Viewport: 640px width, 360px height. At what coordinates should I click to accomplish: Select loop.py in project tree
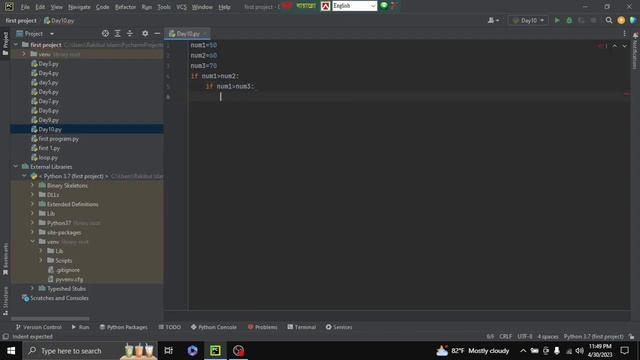coord(48,158)
